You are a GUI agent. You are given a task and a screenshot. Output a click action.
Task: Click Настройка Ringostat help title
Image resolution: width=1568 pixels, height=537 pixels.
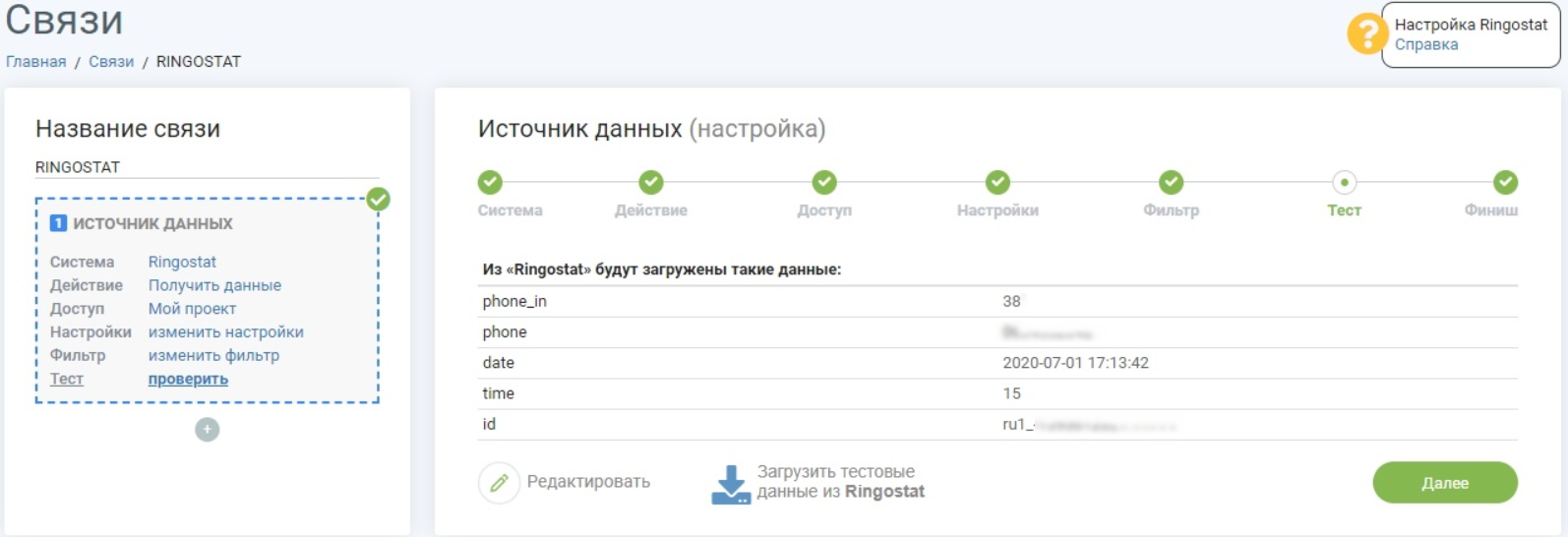coord(1471,25)
